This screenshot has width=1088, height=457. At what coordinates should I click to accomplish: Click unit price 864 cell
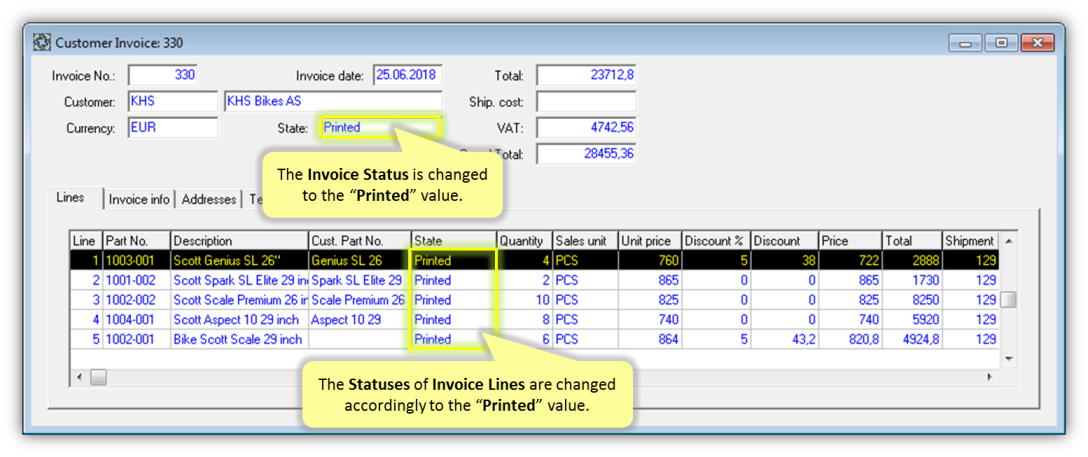click(650, 339)
